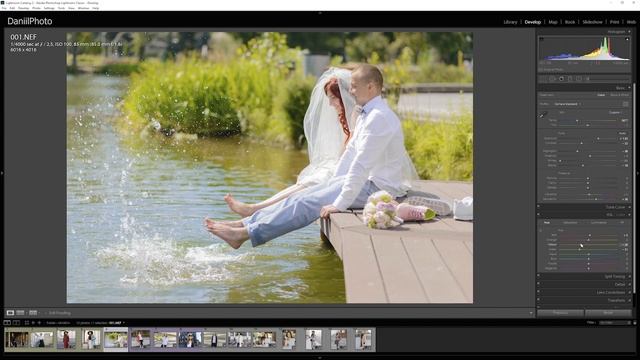The image size is (640, 360).
Task: Open toolbar options dropdown arrow
Action: (x=531, y=313)
